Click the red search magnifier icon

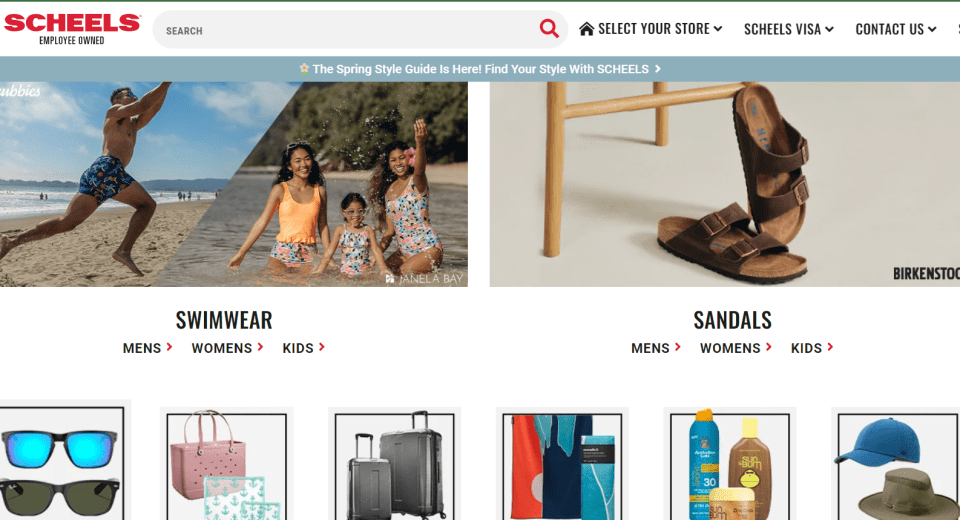(x=549, y=29)
